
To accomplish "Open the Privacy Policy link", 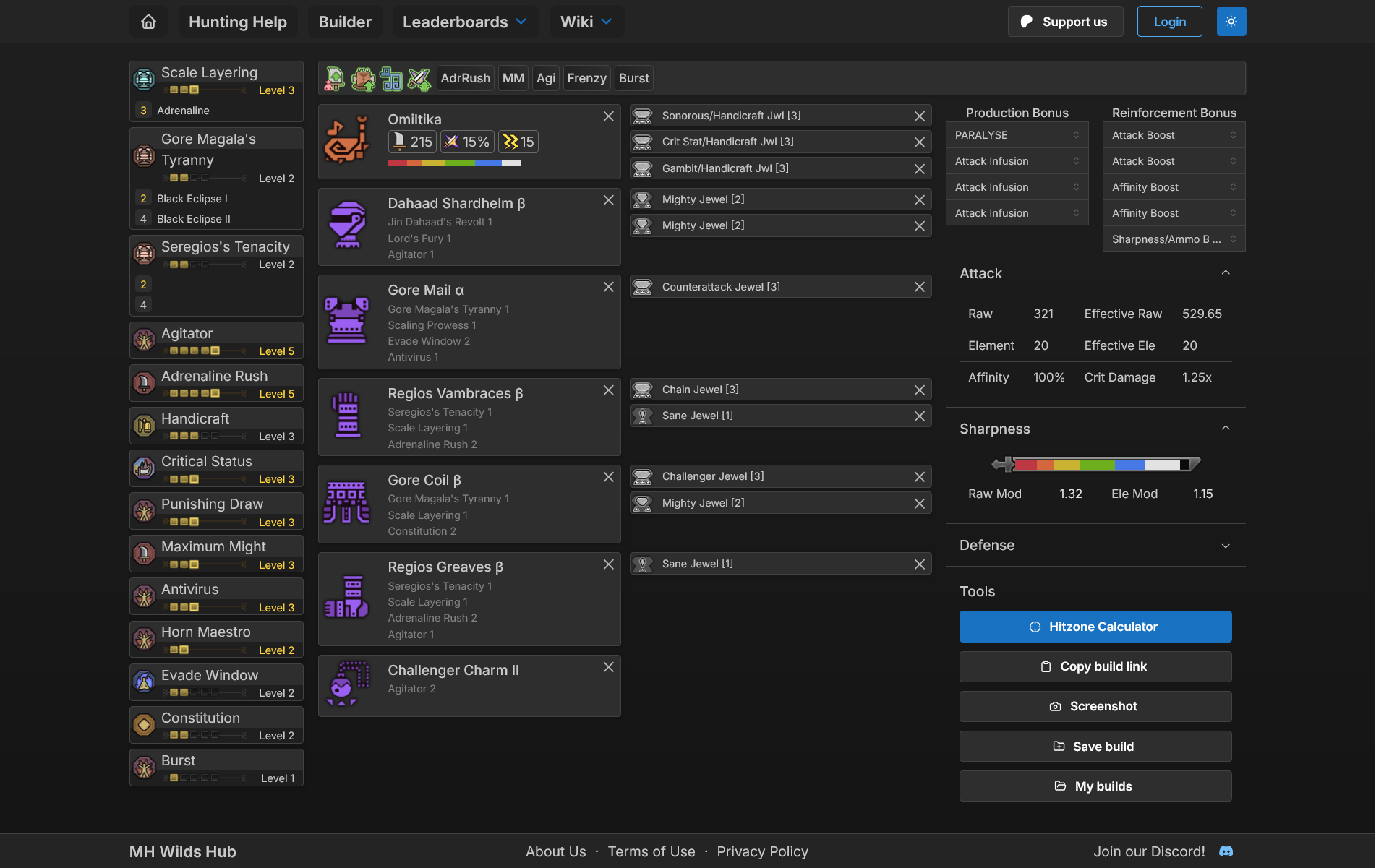I will point(762,851).
